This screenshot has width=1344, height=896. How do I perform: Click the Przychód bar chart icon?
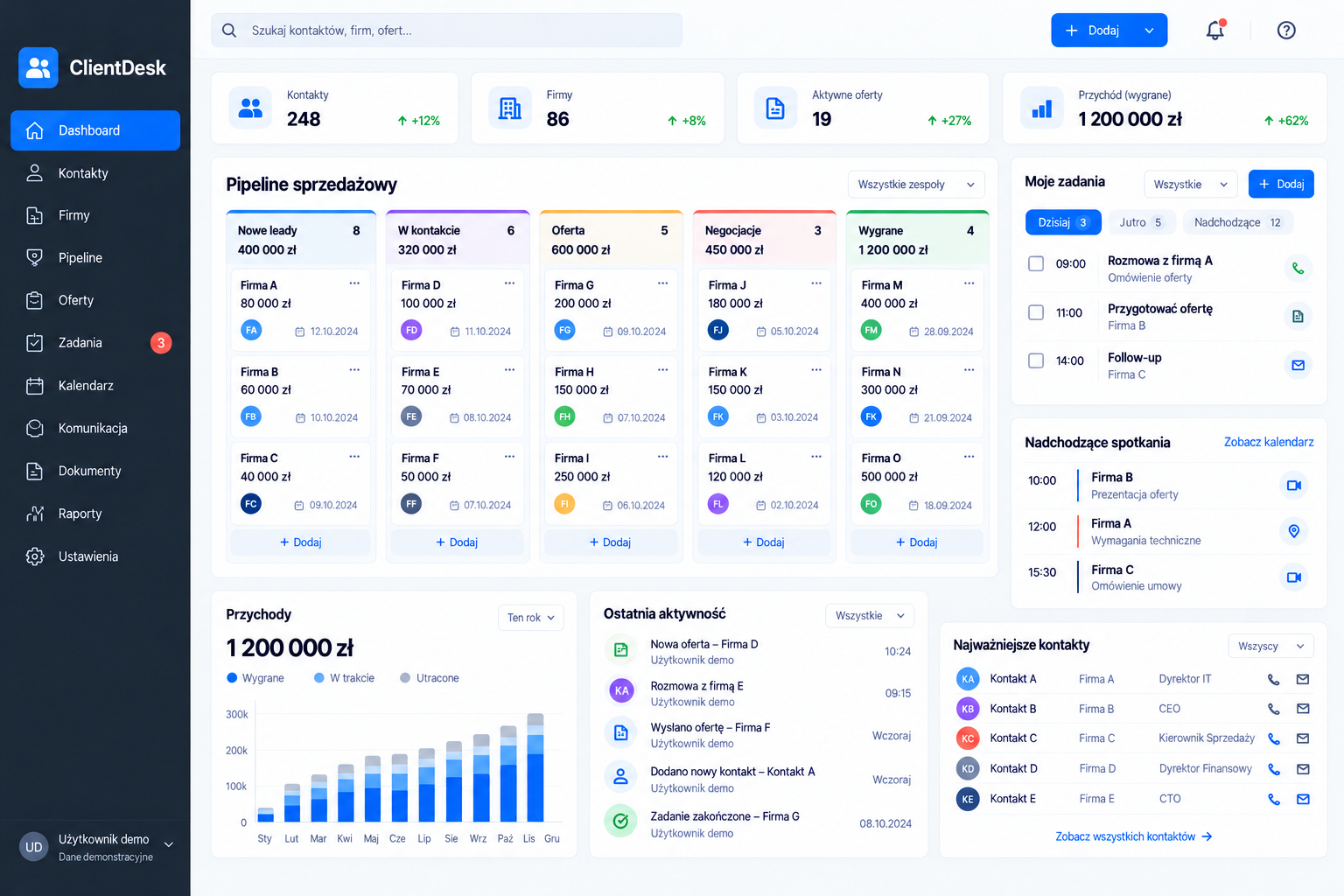click(x=1042, y=108)
